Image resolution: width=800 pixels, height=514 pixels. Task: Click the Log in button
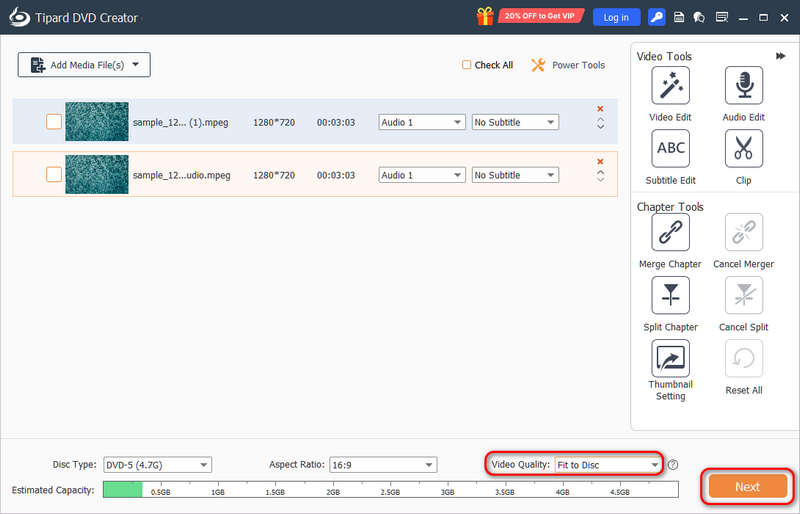click(616, 17)
